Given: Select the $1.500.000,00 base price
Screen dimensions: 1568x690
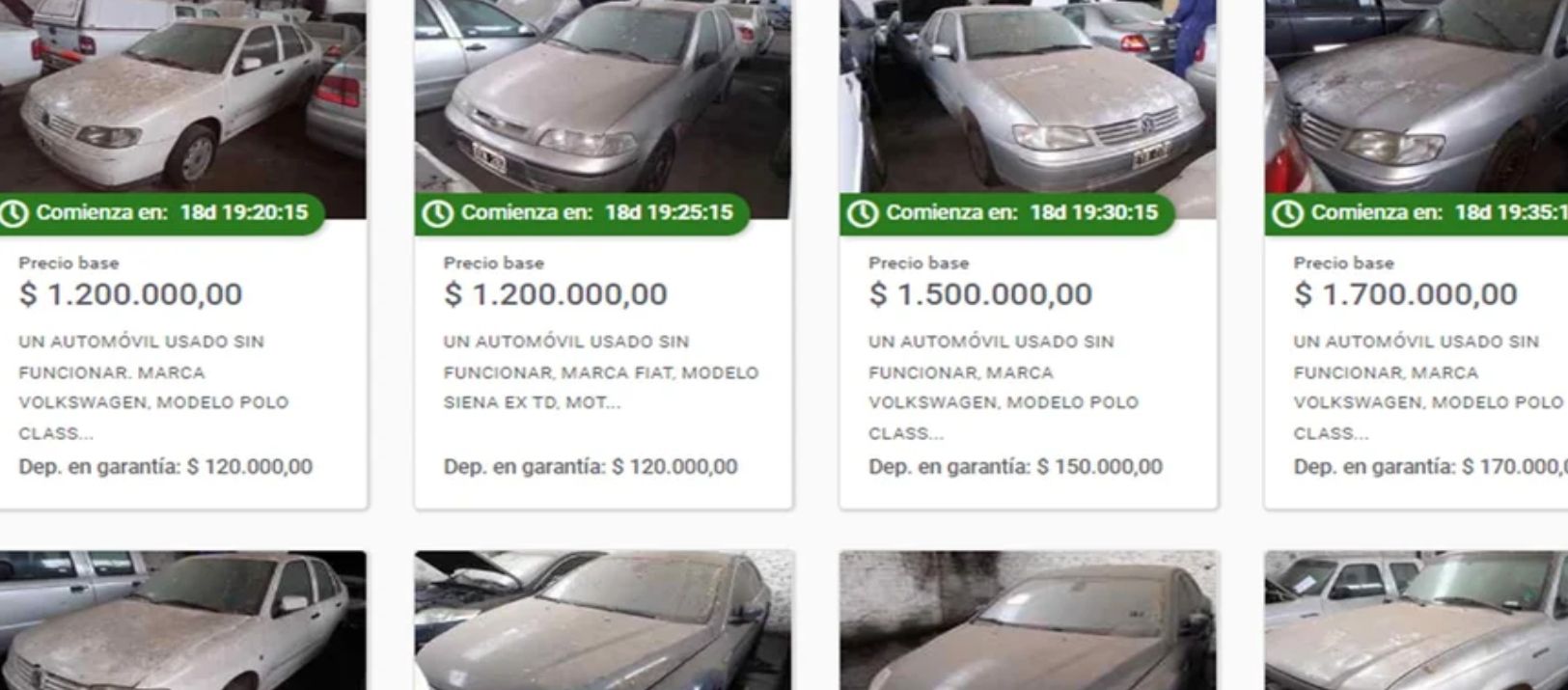Looking at the screenshot, I should (x=980, y=294).
